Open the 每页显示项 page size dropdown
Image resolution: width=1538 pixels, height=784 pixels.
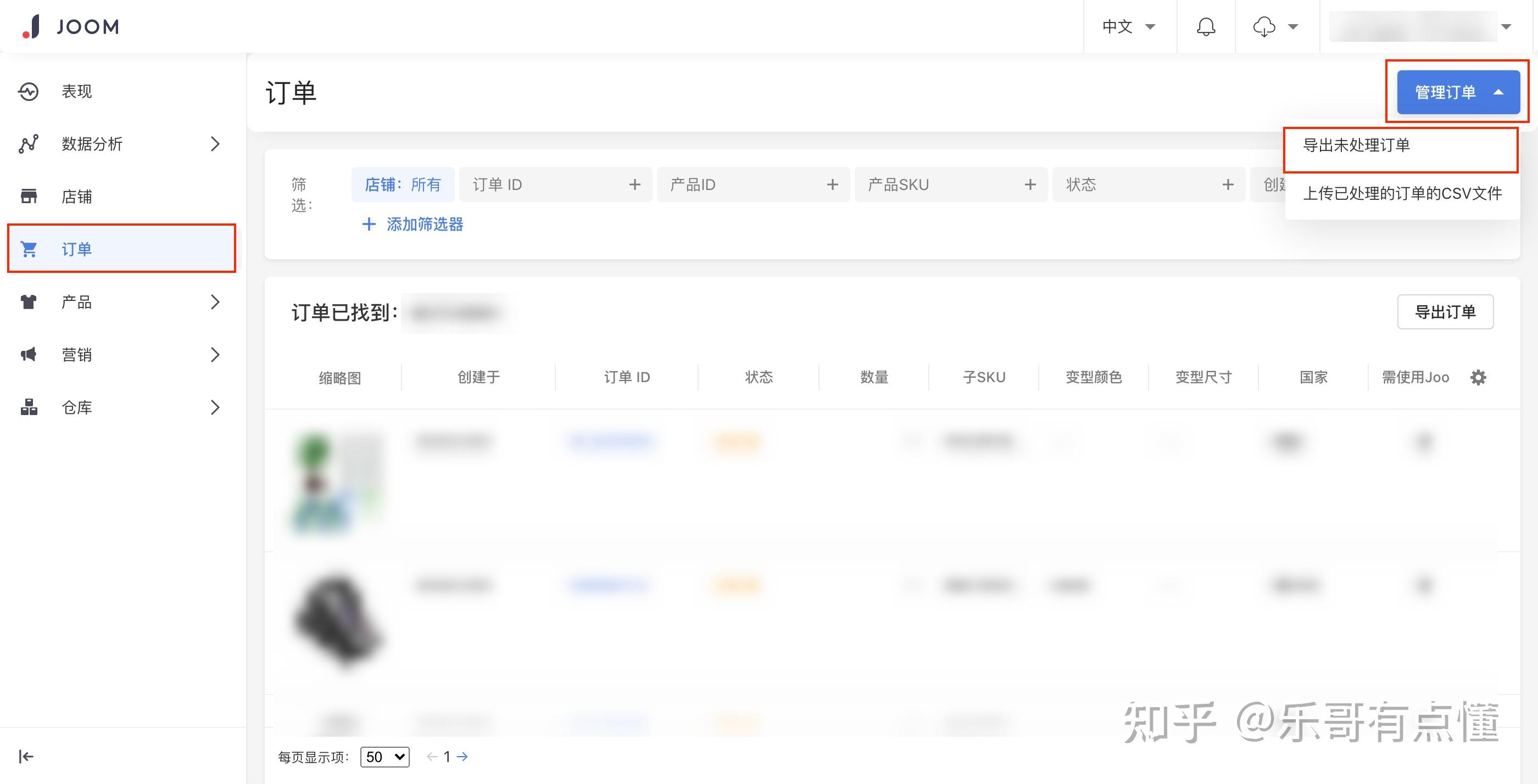(384, 756)
